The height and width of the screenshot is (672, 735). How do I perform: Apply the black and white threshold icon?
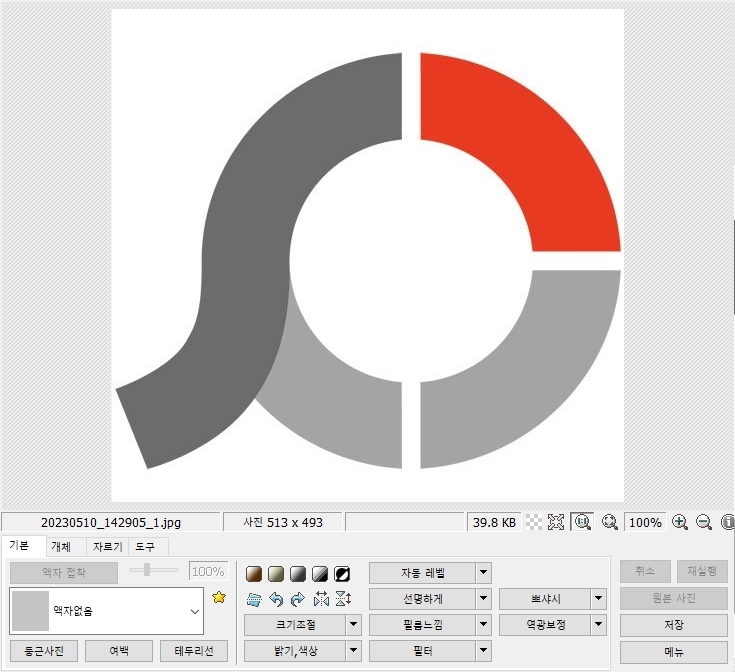pos(320,574)
